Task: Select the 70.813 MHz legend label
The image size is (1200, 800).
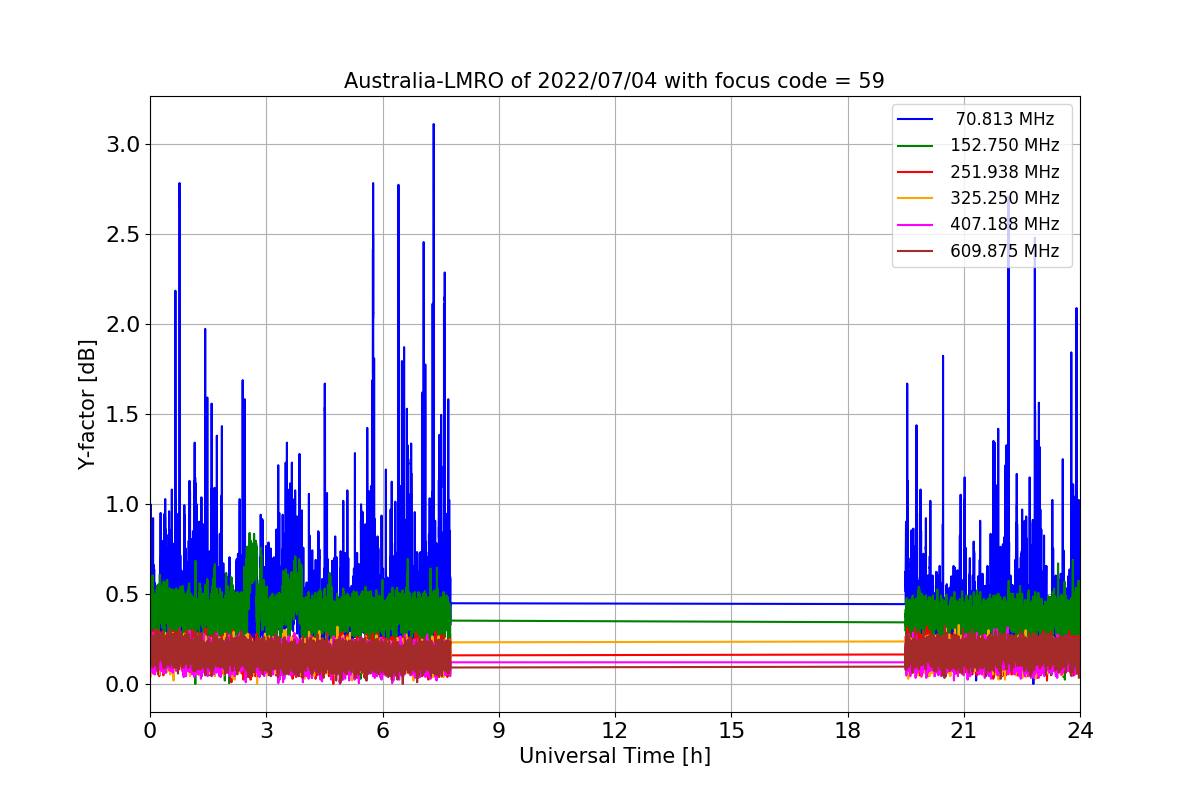Action: [1005, 119]
